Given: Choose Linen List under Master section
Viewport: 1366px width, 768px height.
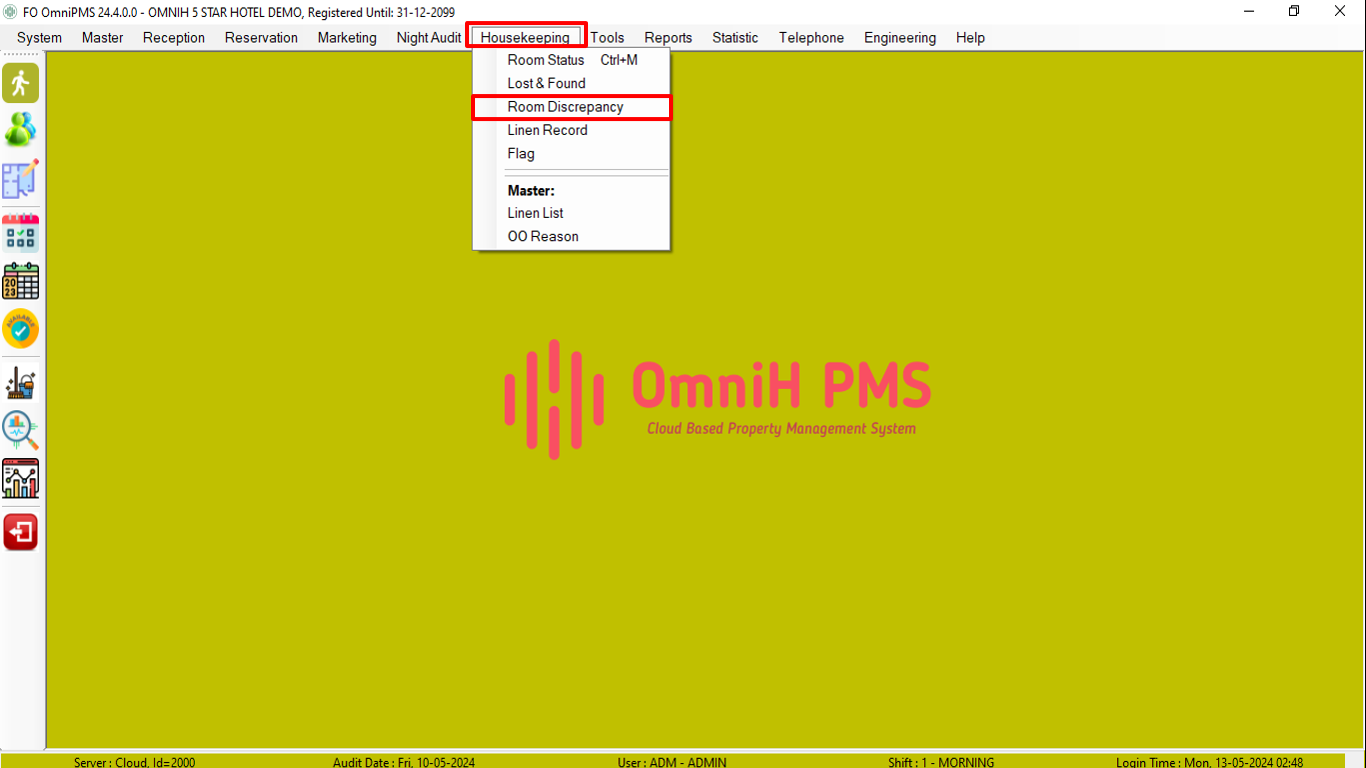Looking at the screenshot, I should [x=571, y=213].
